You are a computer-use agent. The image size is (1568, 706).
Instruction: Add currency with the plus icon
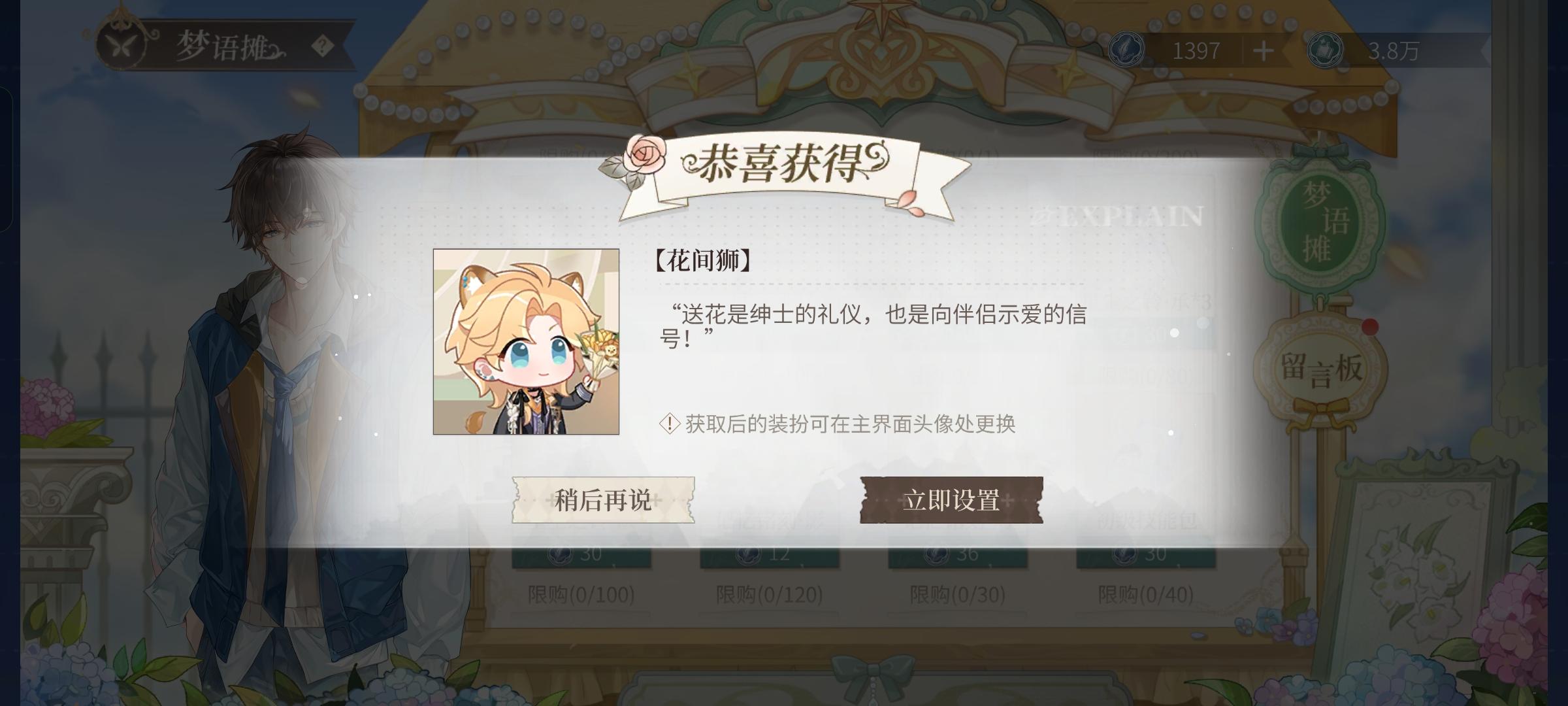(x=1263, y=51)
